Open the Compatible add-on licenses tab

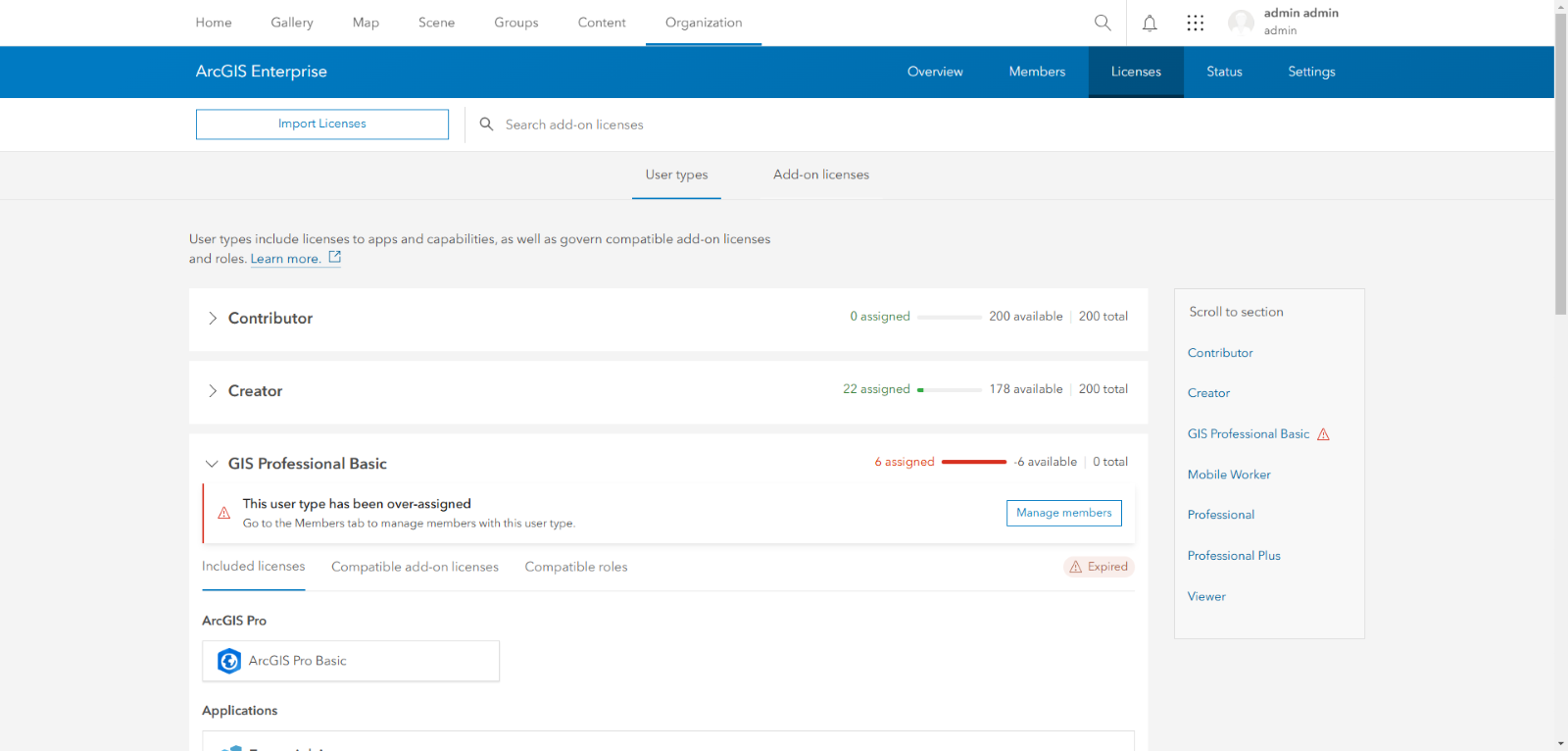415,567
